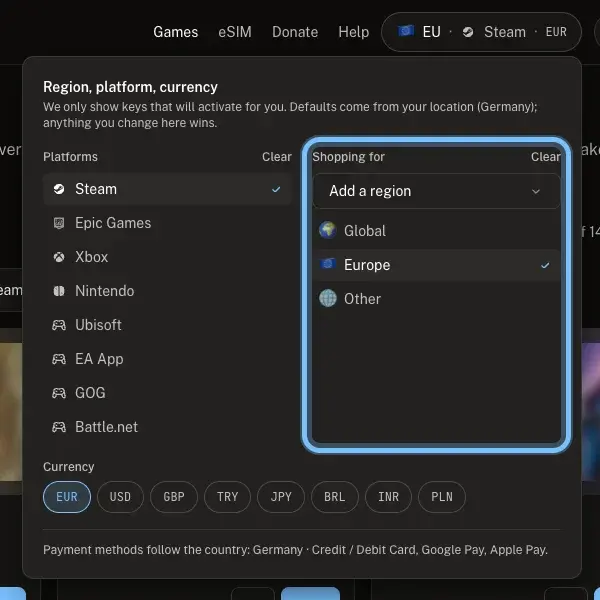Open the Add a region dropdown
This screenshot has height=600, width=600.
point(437,191)
